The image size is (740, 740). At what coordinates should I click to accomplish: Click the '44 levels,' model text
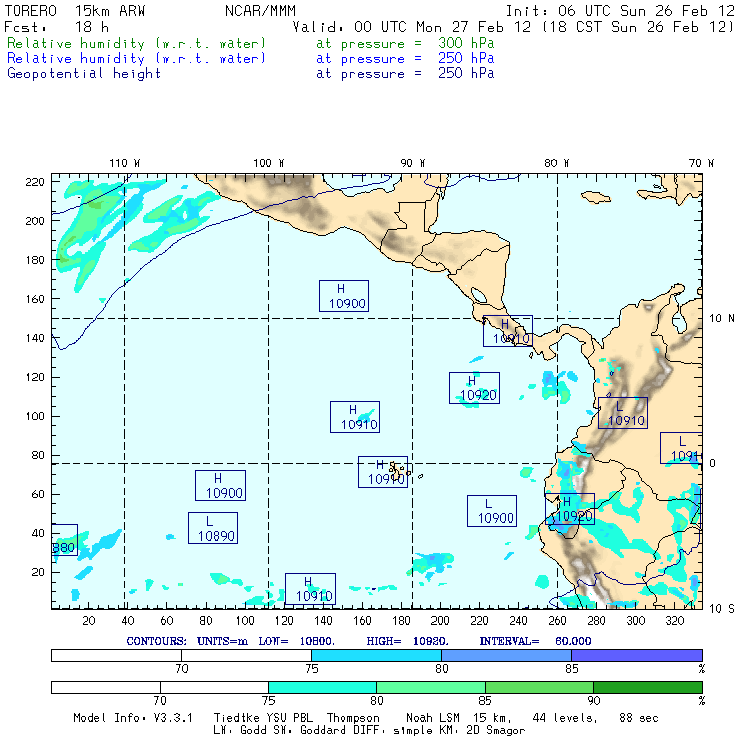click(x=565, y=718)
